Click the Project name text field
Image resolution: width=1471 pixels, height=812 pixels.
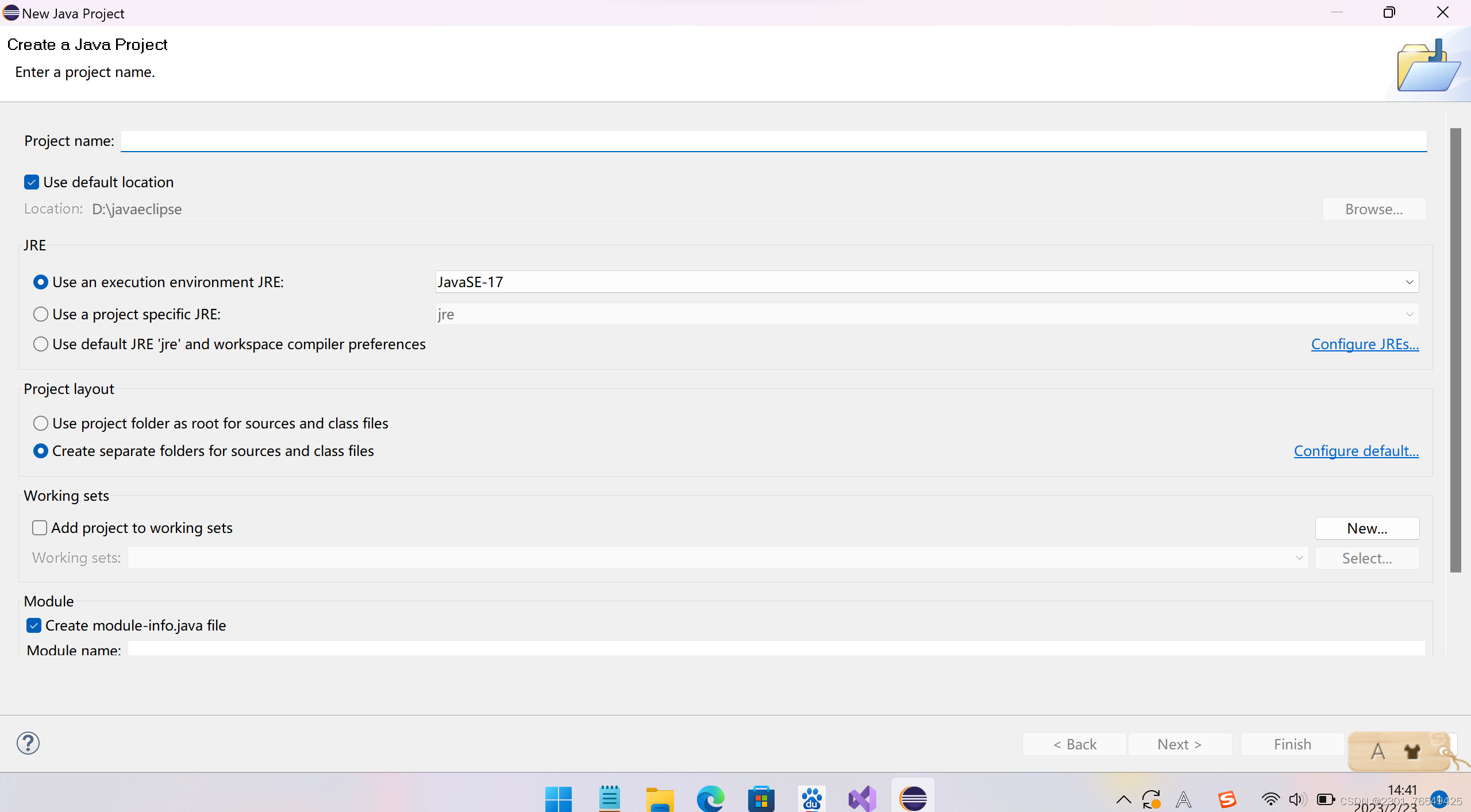pos(773,141)
